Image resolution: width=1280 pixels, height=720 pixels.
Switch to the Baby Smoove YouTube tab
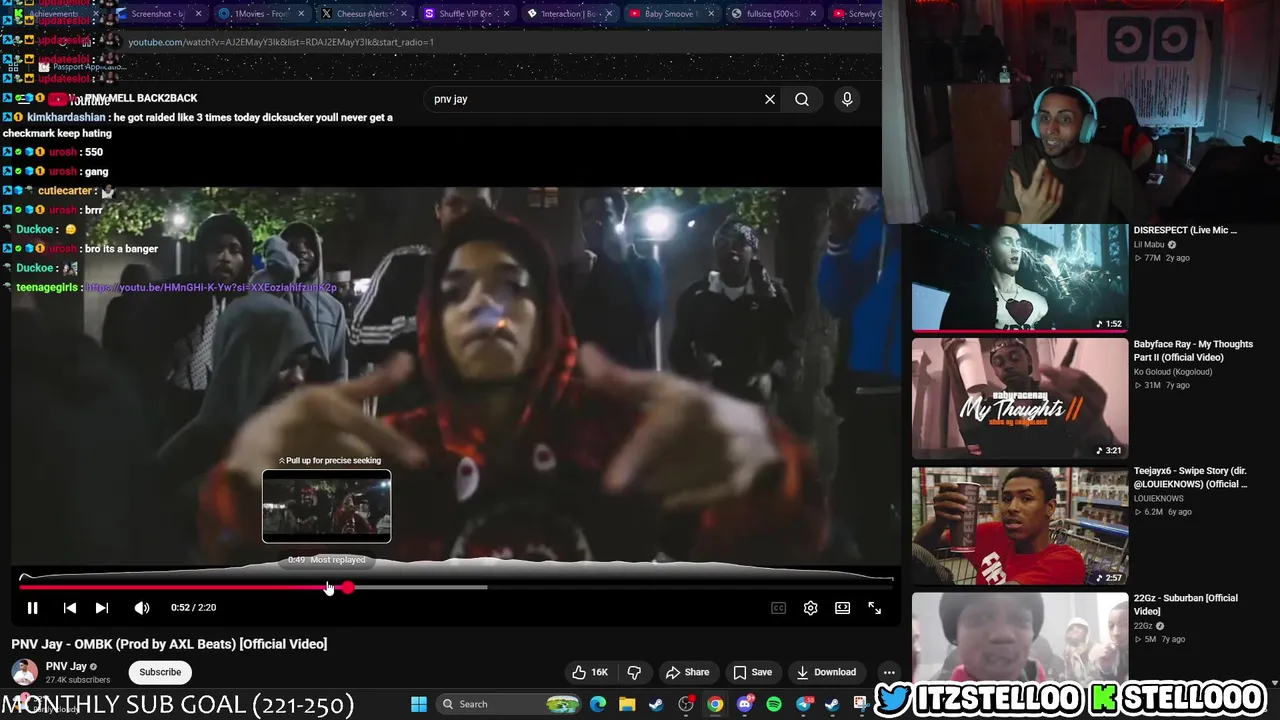point(670,14)
